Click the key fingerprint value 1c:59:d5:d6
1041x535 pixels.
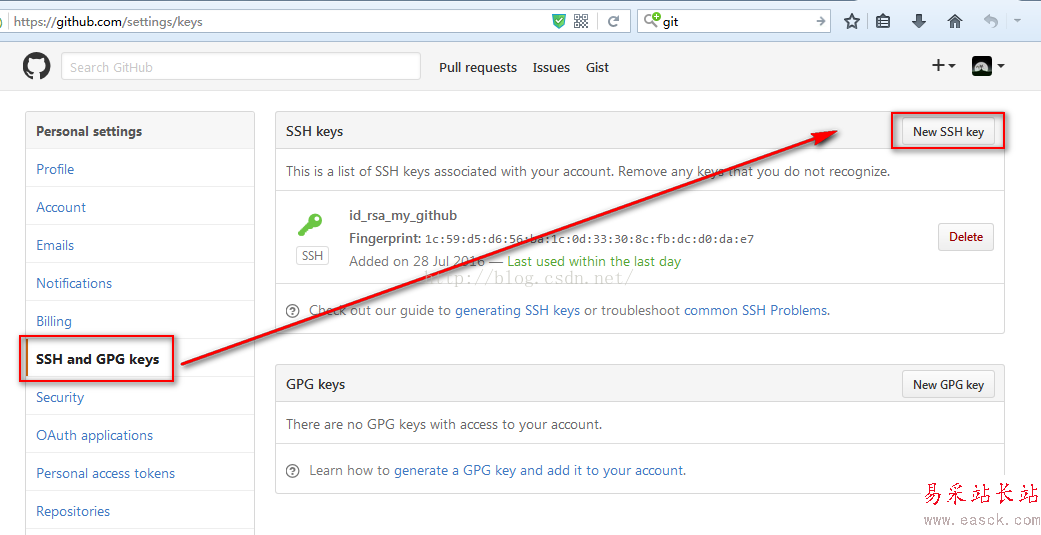[589, 239]
